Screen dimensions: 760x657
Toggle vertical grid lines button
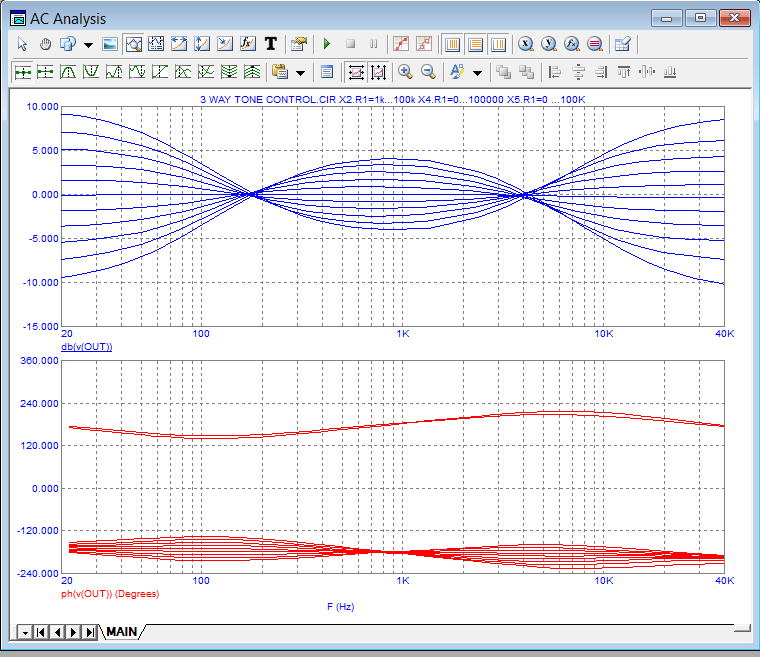coord(452,45)
